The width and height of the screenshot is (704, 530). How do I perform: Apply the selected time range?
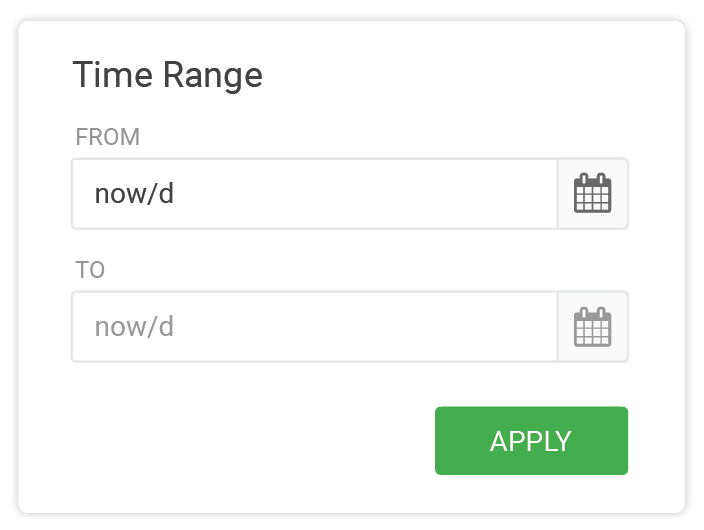point(531,441)
